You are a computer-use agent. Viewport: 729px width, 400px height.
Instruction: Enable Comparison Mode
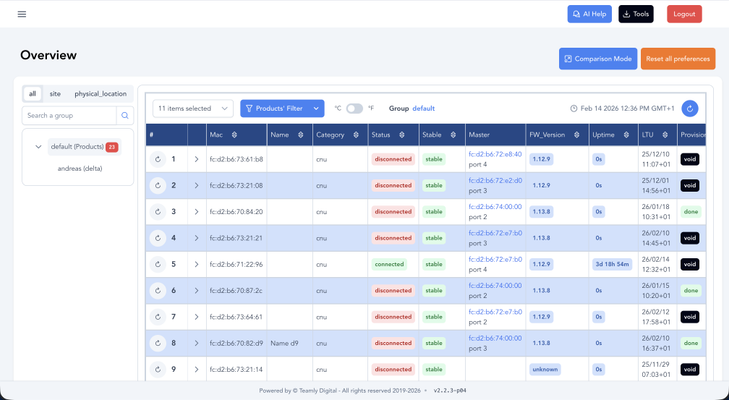click(598, 59)
